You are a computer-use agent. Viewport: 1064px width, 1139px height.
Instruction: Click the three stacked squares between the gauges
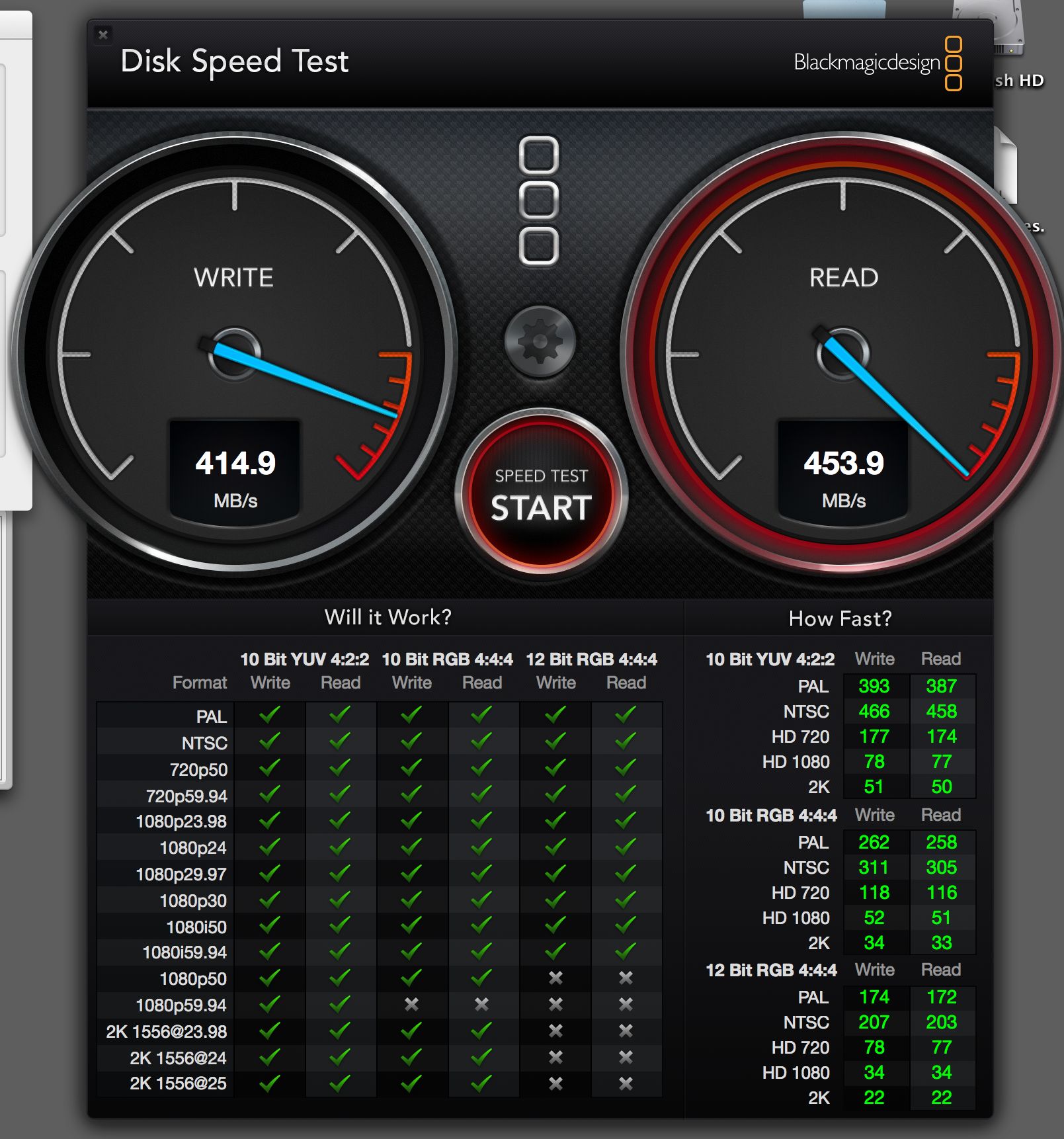click(539, 200)
